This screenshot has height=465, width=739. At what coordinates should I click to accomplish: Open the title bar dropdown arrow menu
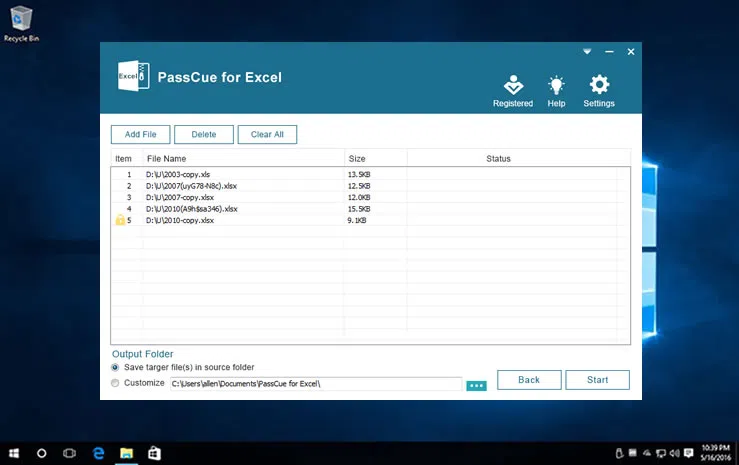click(x=587, y=51)
